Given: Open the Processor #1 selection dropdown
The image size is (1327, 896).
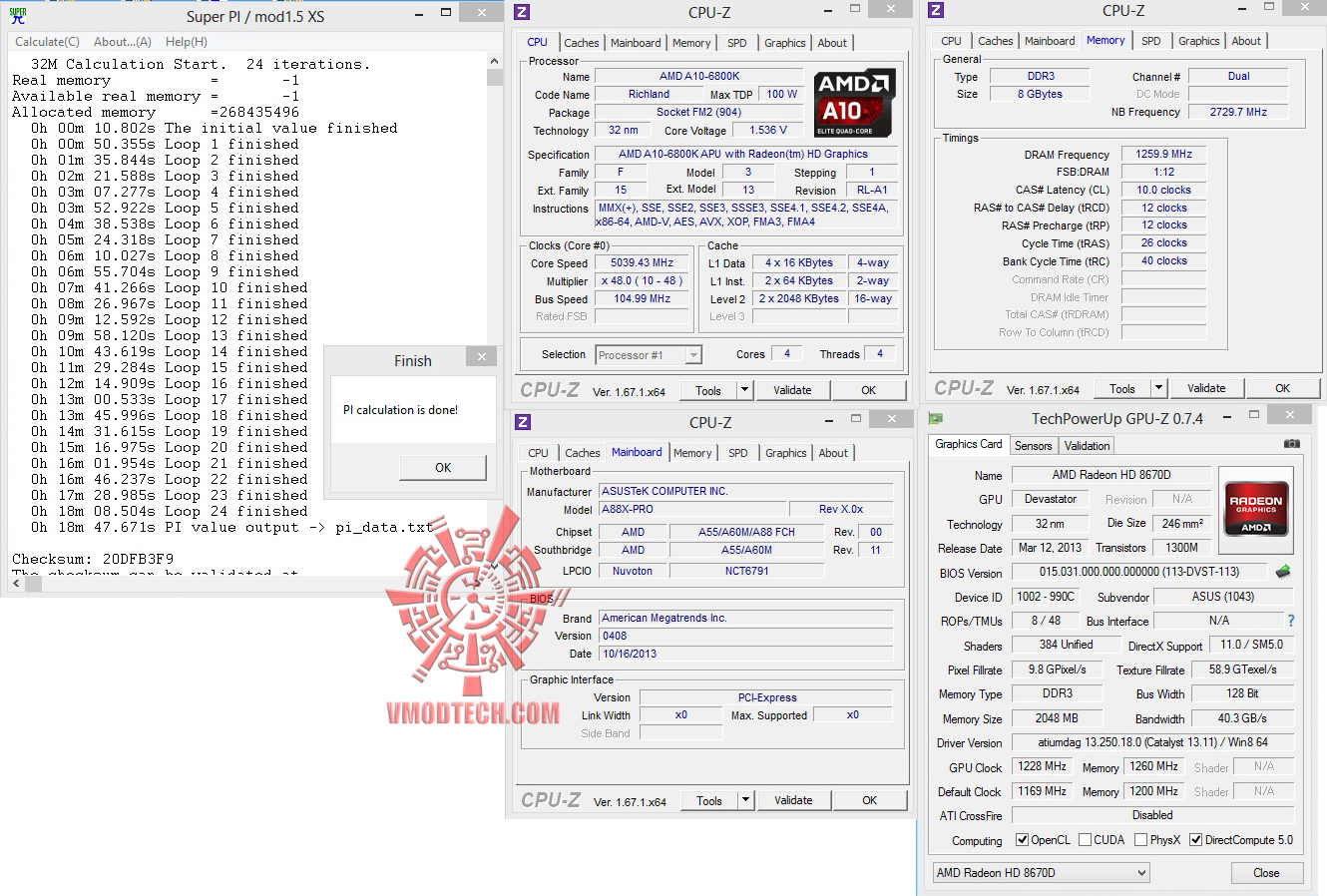Looking at the screenshot, I should click(x=649, y=355).
